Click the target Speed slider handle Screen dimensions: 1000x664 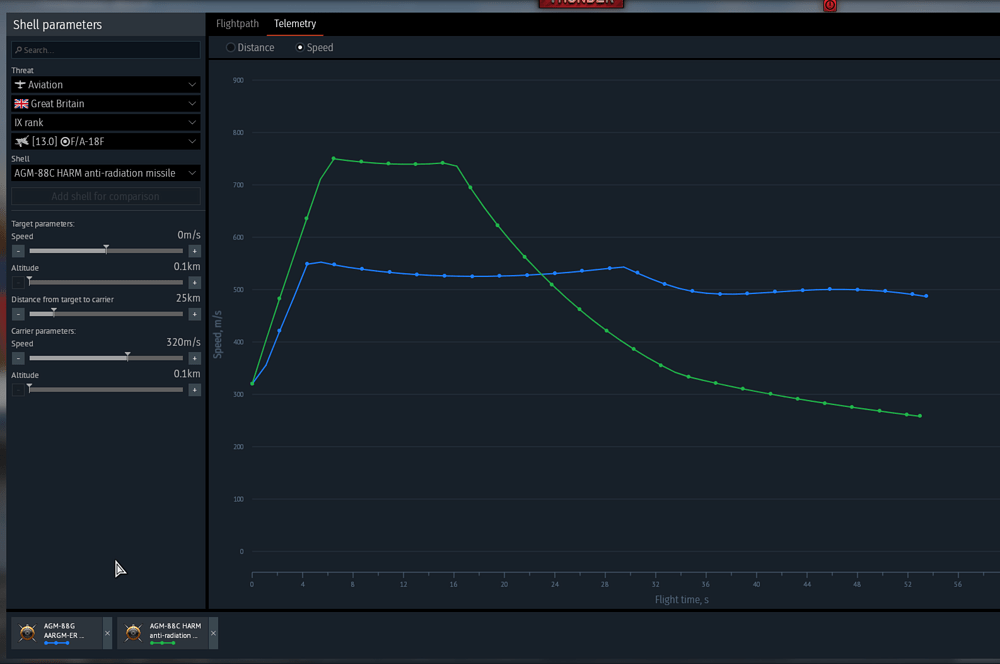pos(106,249)
